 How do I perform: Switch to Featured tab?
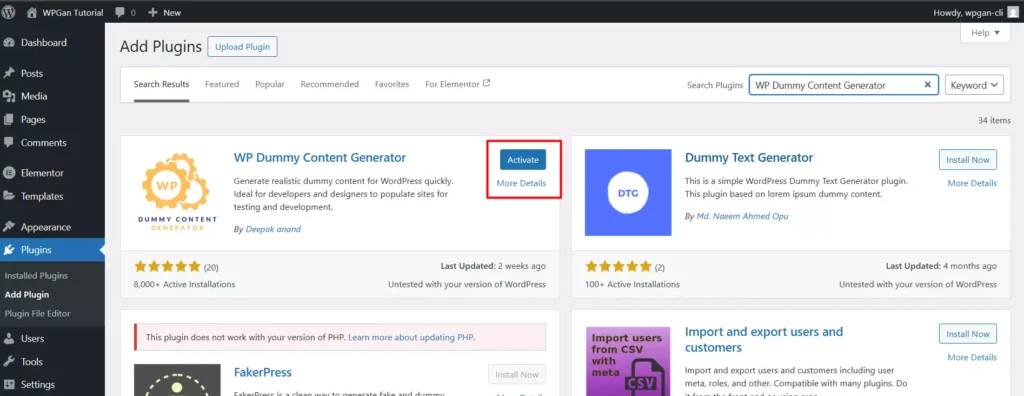point(222,84)
